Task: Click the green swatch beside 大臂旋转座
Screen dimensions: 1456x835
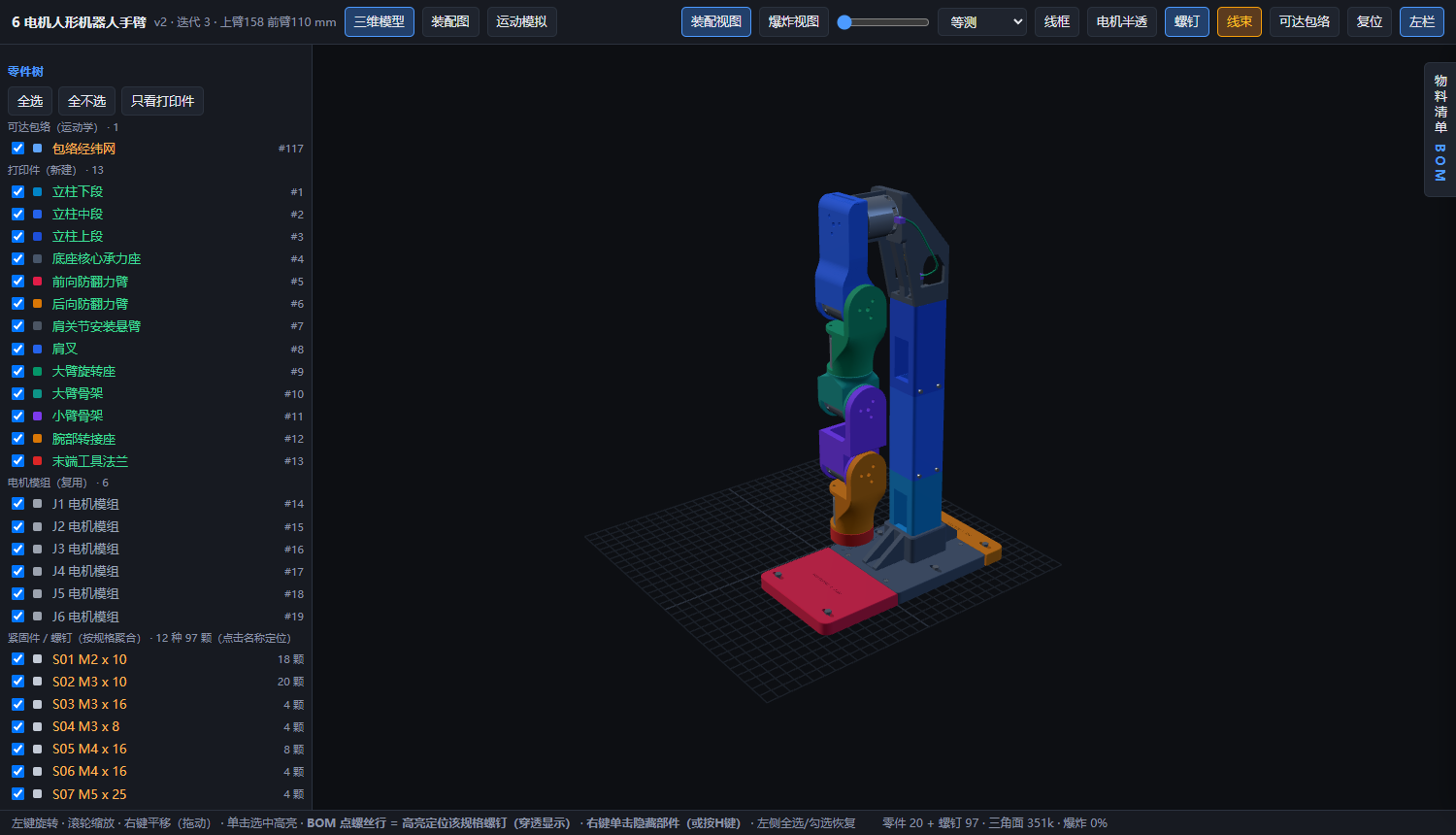Action: pyautogui.click(x=37, y=371)
